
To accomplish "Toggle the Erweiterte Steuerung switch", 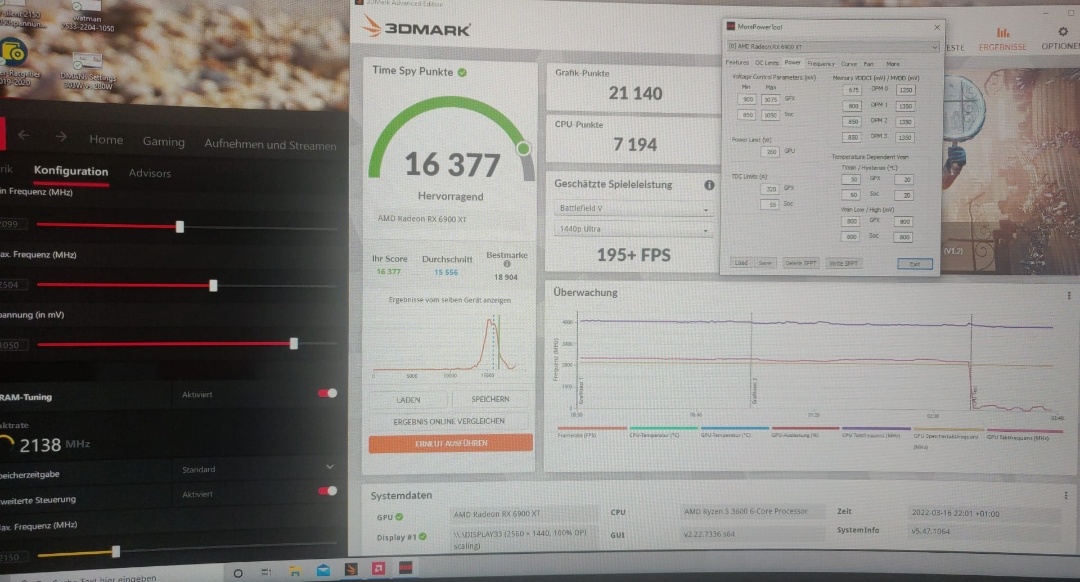I will (328, 491).
